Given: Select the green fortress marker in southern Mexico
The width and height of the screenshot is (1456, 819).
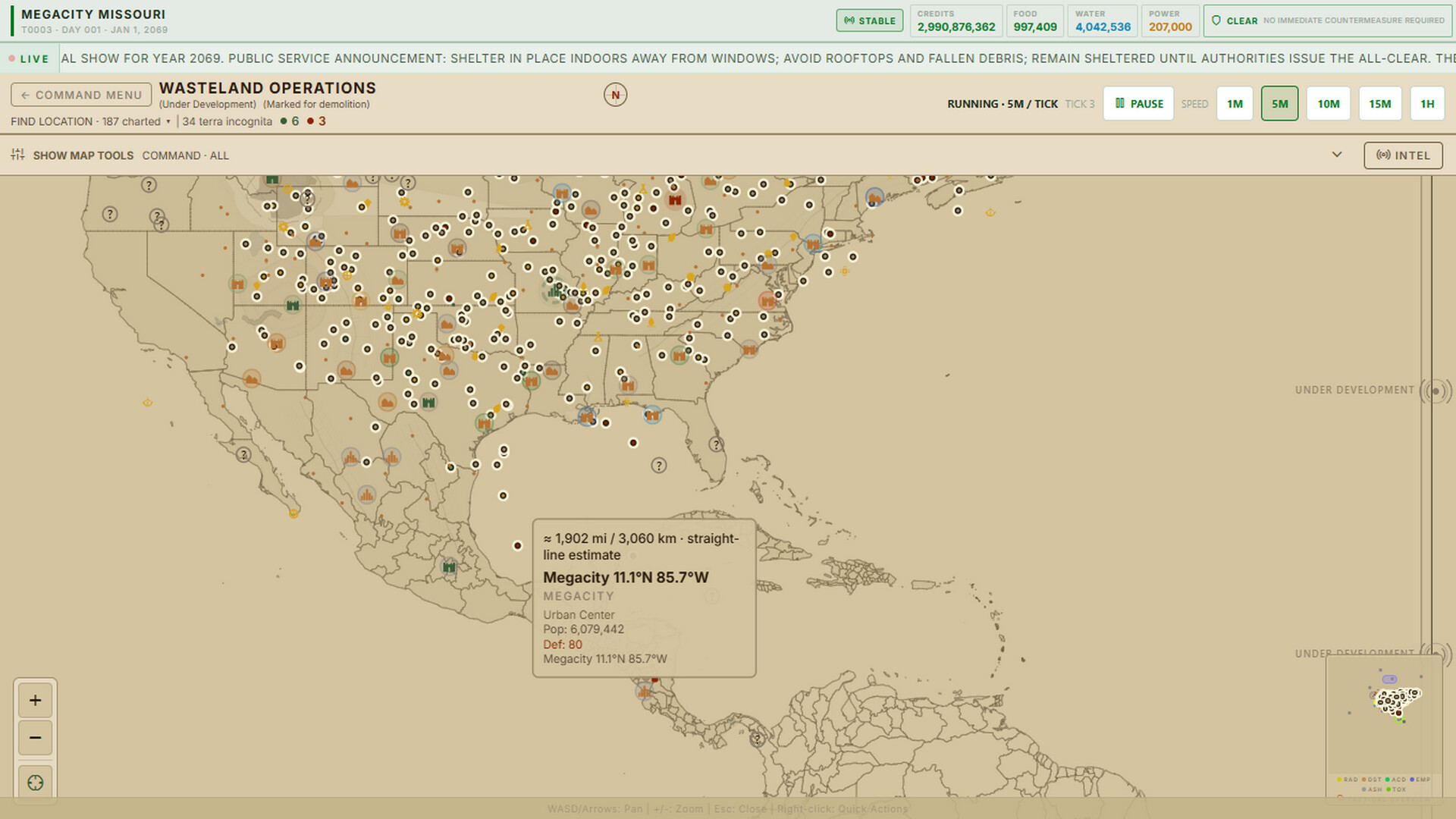Looking at the screenshot, I should pos(449,566).
